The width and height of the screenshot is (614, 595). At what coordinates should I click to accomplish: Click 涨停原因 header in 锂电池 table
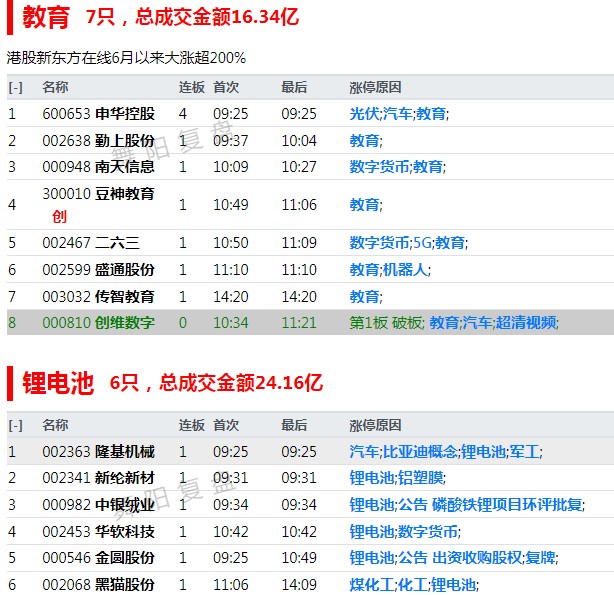(375, 425)
